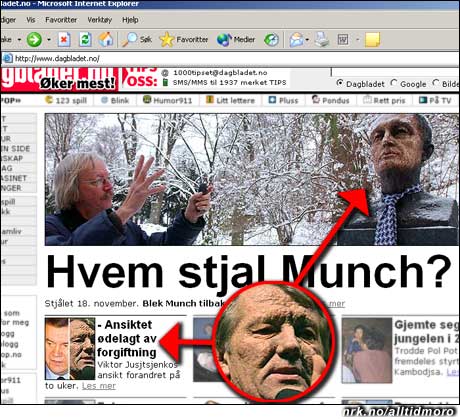Open the Verktøy menu
The image size is (460, 419).
click(100, 20)
